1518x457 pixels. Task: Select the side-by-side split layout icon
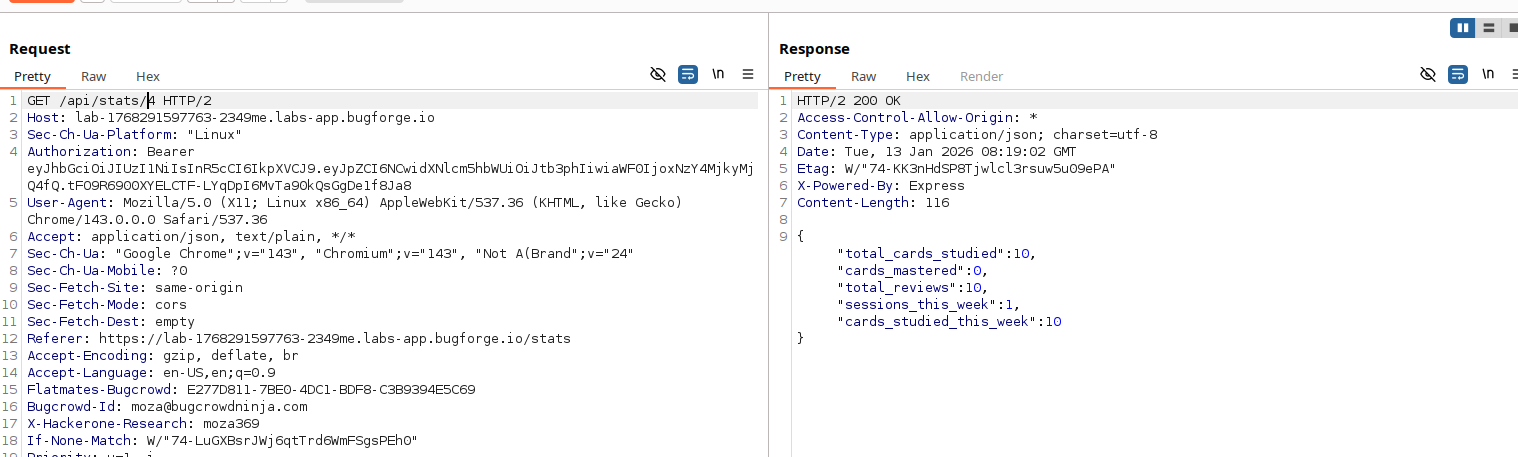pyautogui.click(x=1463, y=28)
